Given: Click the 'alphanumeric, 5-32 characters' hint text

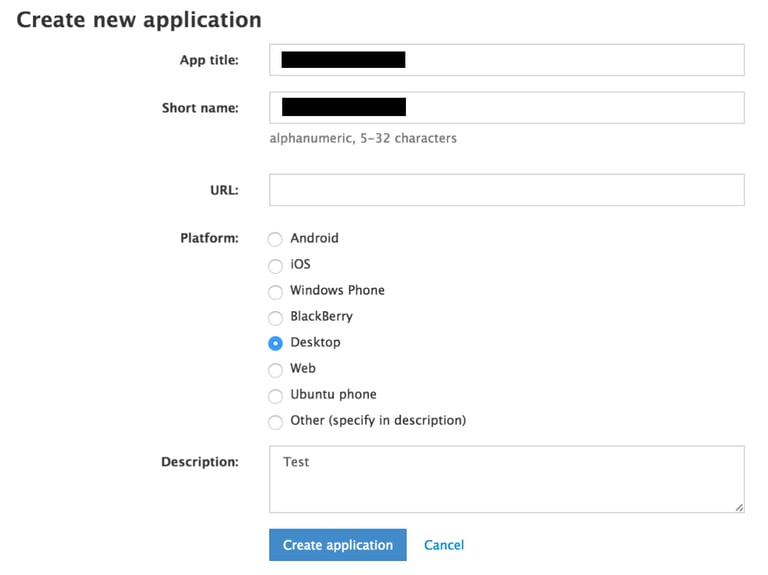Looking at the screenshot, I should click(x=363, y=138).
